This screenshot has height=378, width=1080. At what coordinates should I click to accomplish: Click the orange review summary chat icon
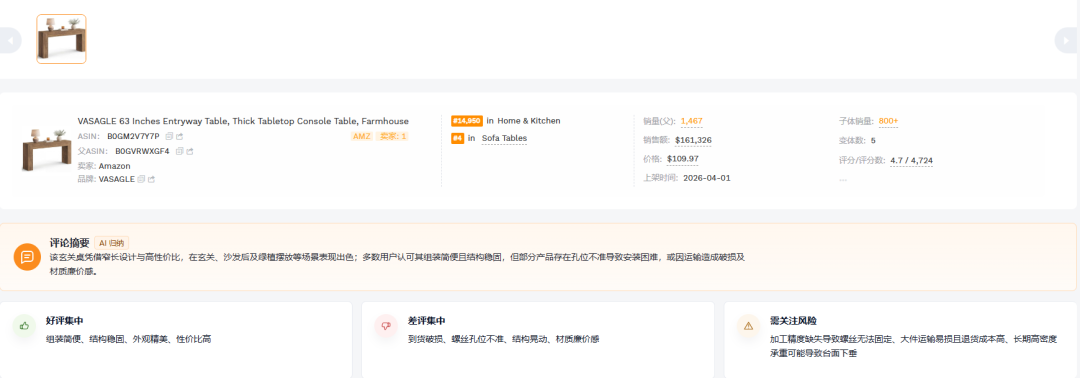pyautogui.click(x=27, y=257)
